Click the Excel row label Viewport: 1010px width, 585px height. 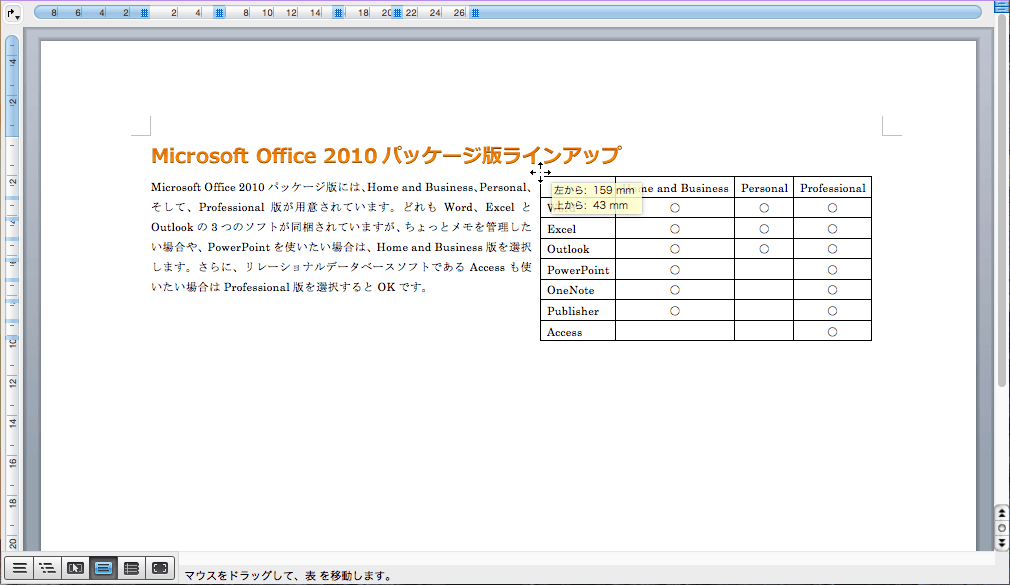(562, 229)
